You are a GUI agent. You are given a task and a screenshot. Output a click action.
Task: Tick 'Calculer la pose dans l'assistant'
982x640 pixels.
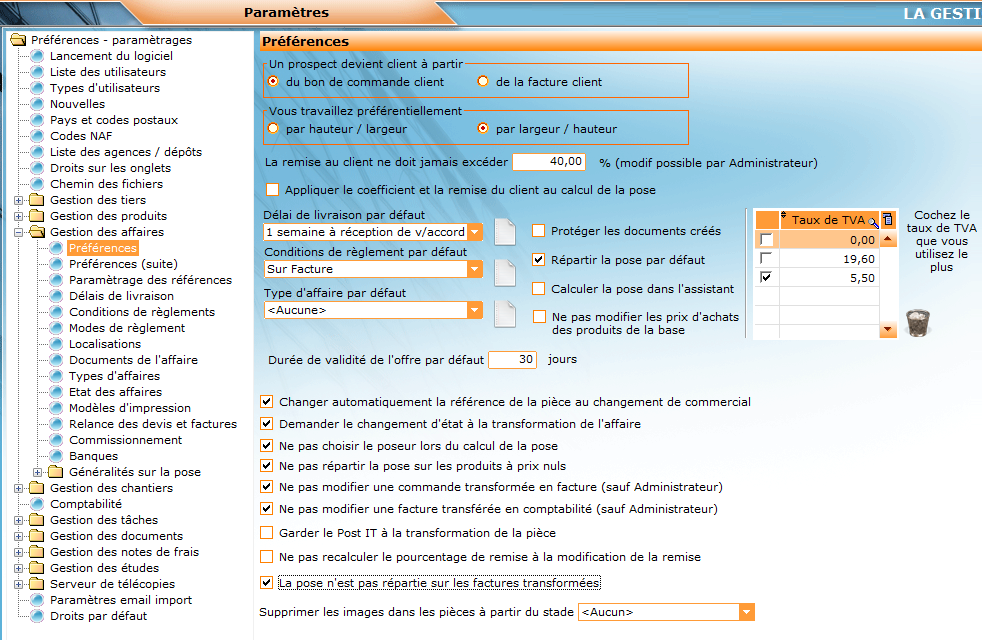pyautogui.click(x=539, y=289)
